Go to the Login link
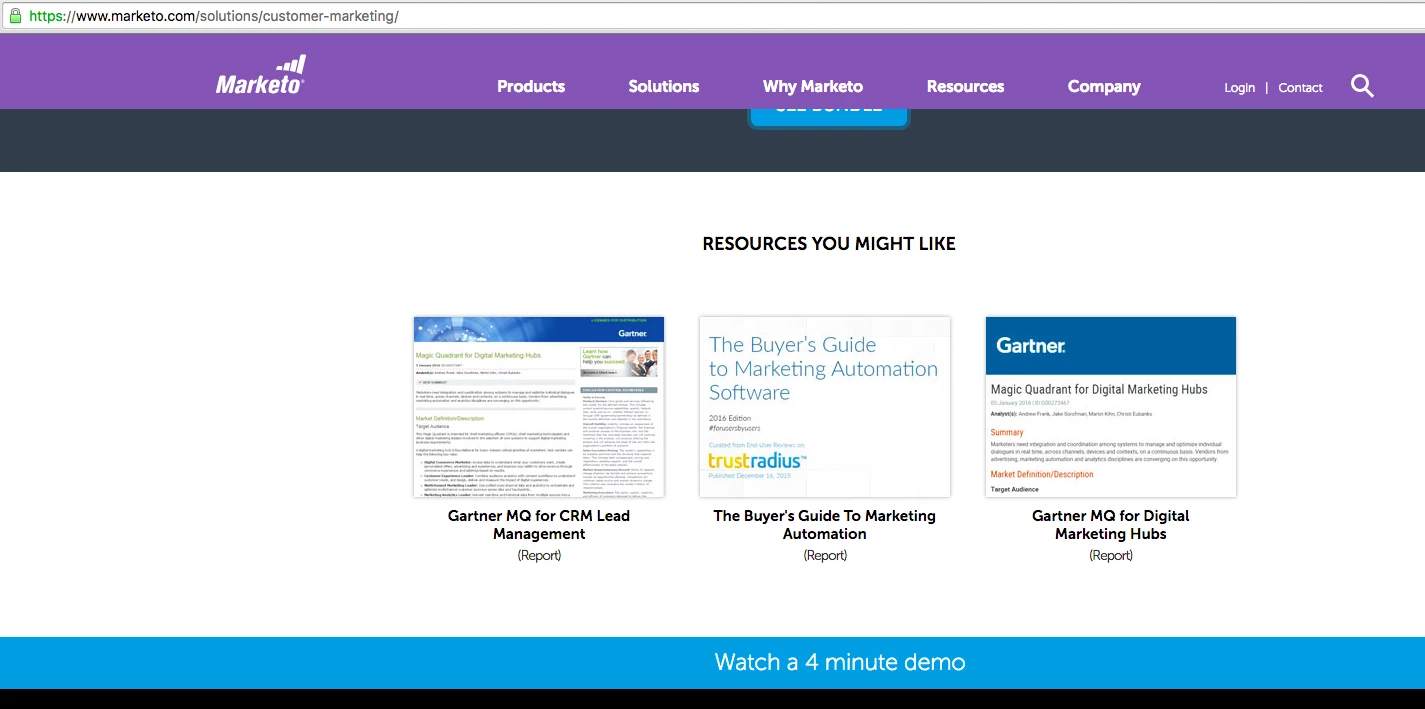Image resolution: width=1425 pixels, height=709 pixels. (1239, 88)
